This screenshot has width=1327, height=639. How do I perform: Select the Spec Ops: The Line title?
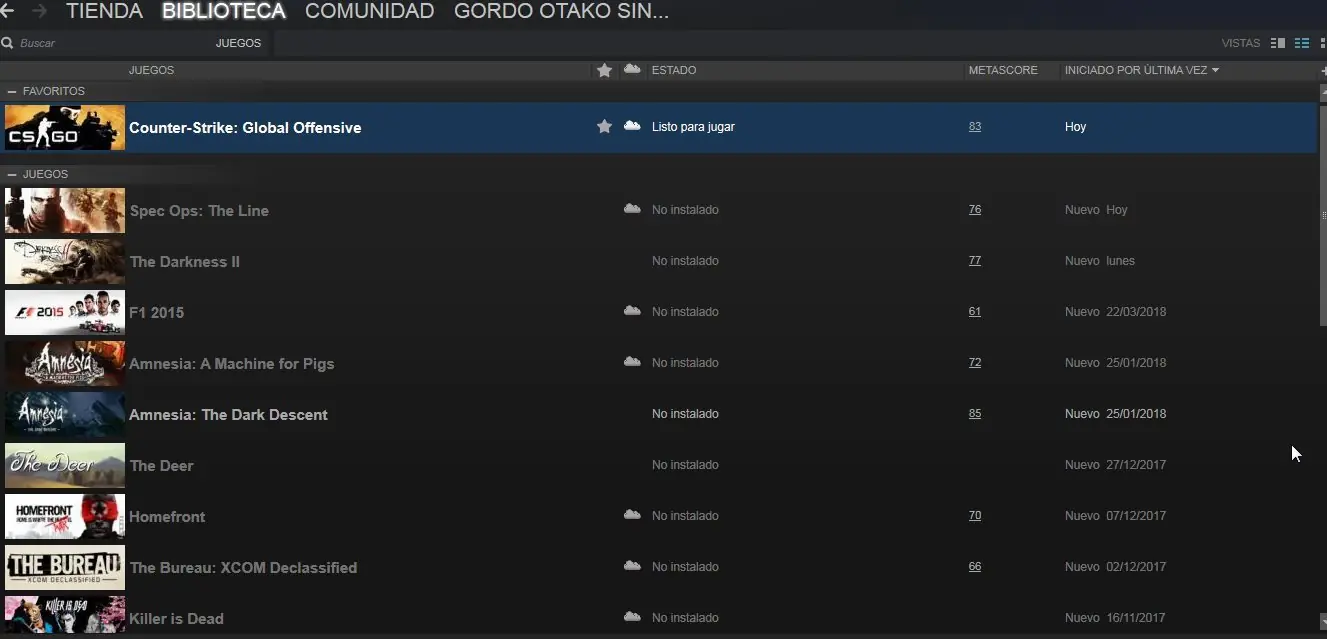[199, 211]
